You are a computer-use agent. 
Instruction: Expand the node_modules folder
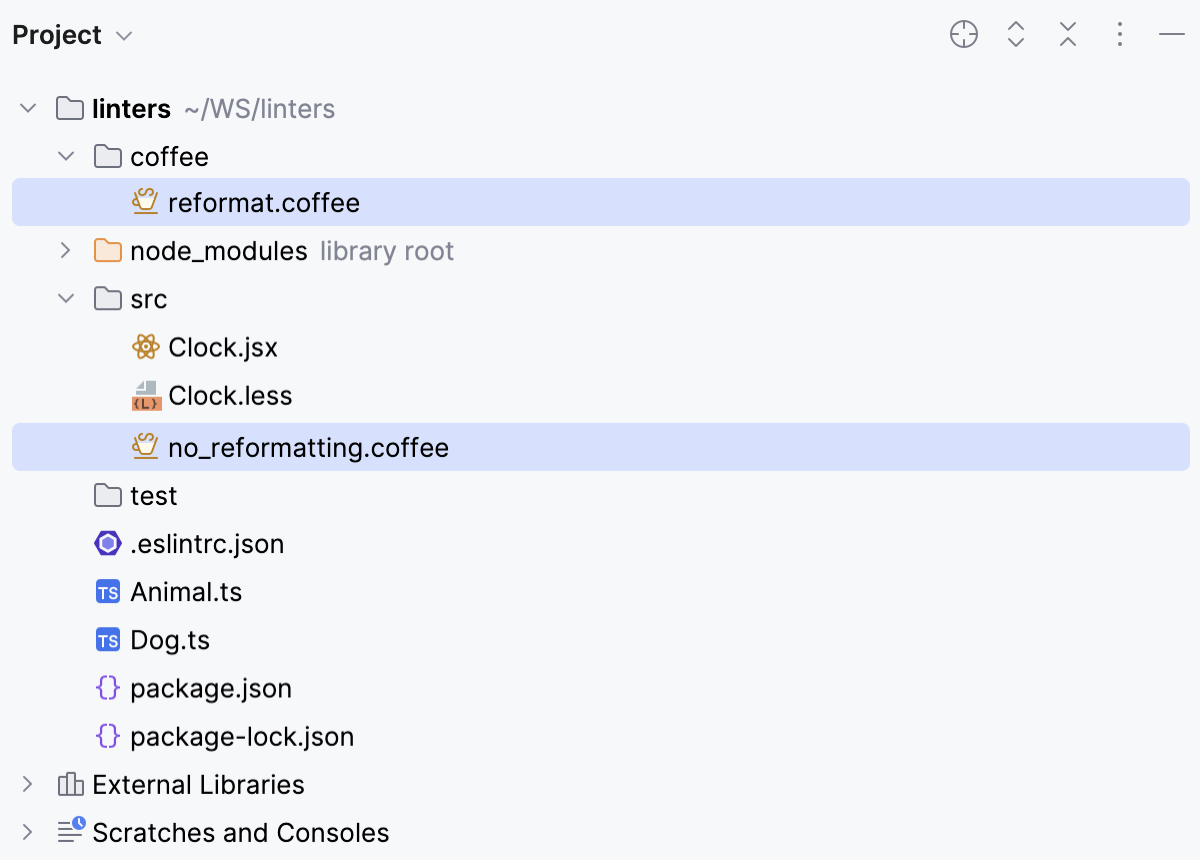click(x=66, y=250)
